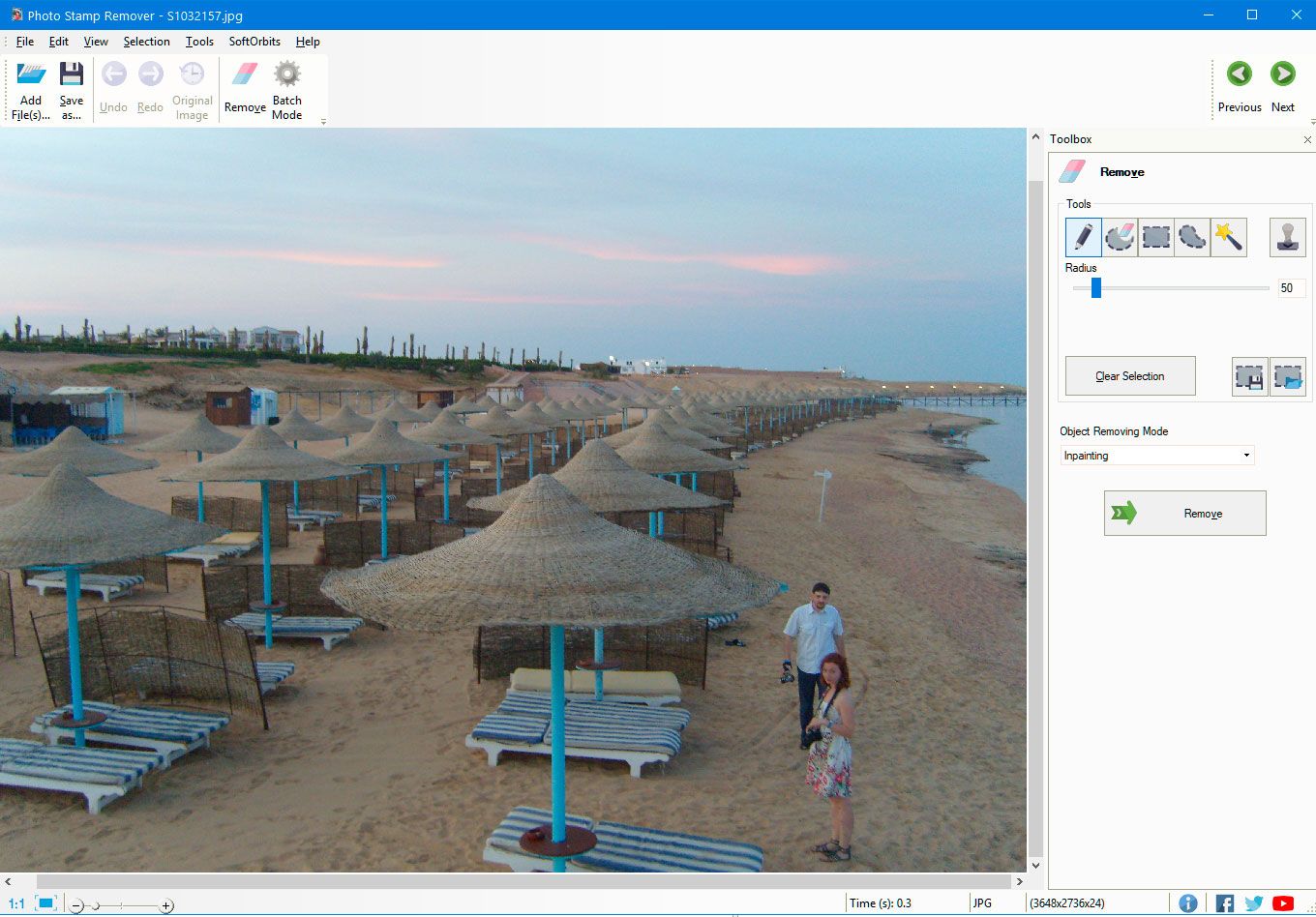Choose the Rectangular selection tool
The height and width of the screenshot is (917, 1316).
tap(1155, 237)
